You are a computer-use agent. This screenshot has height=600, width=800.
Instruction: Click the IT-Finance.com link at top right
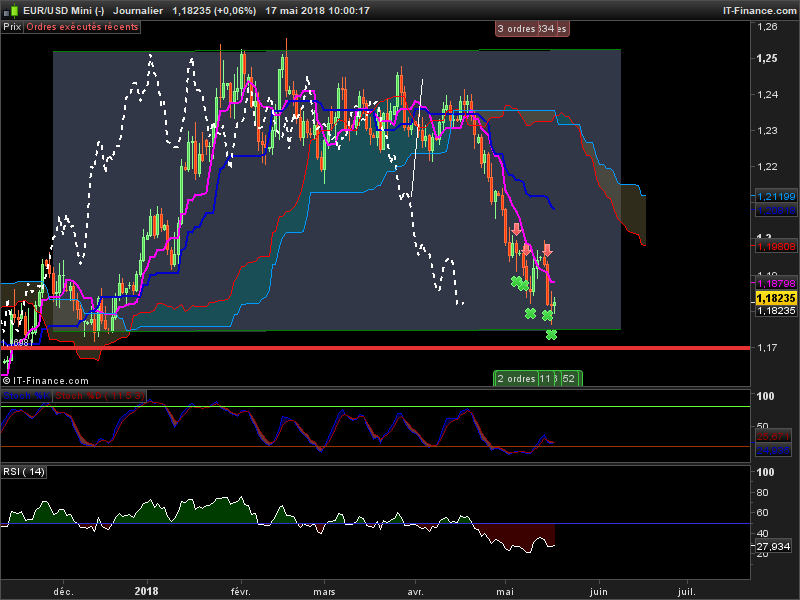click(x=759, y=10)
